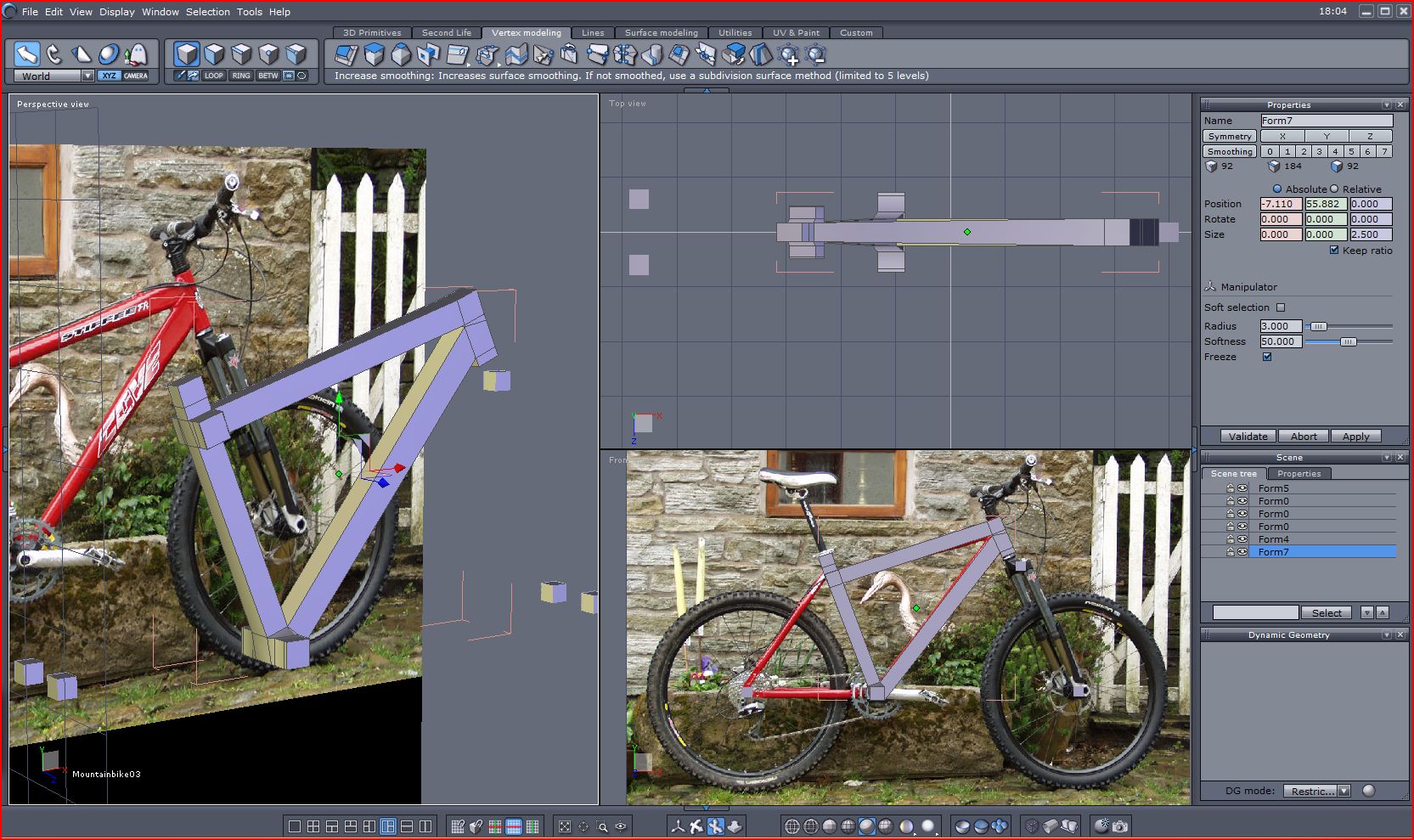Click the Radius slider handle

click(x=1318, y=326)
